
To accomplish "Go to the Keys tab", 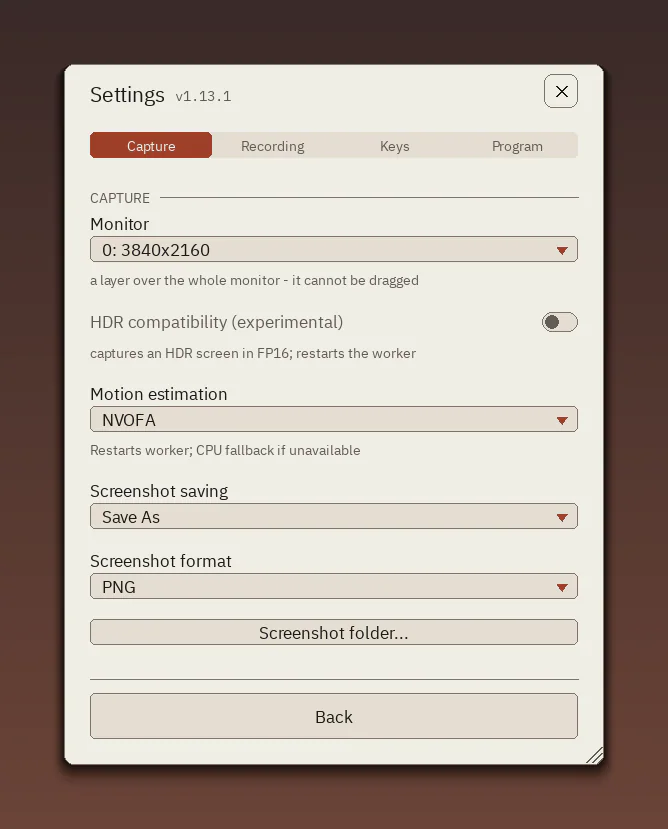I will coord(395,145).
